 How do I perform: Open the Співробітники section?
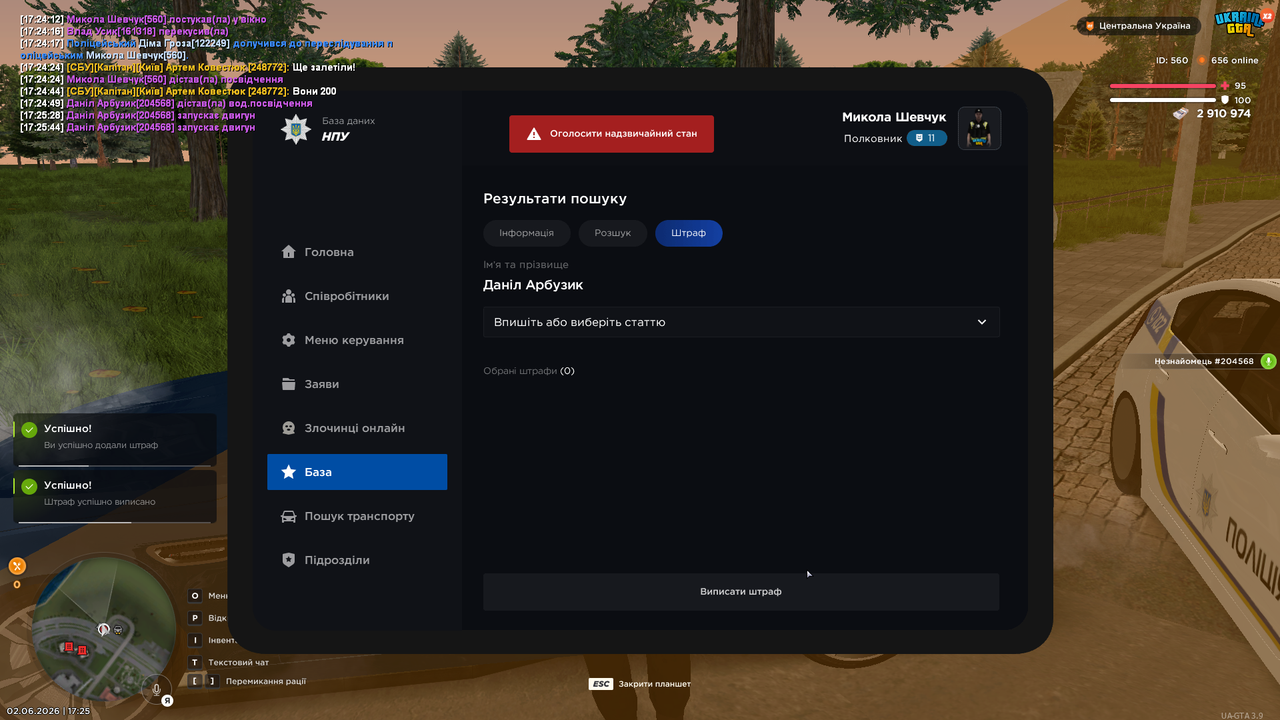(x=357, y=296)
